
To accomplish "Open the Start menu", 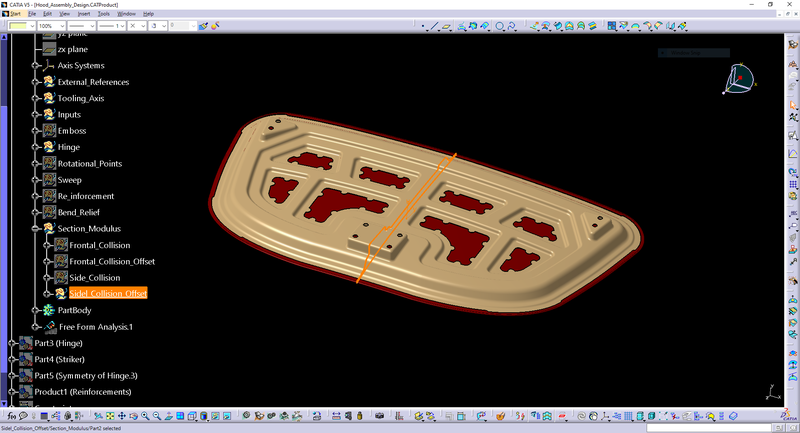I will [15, 14].
